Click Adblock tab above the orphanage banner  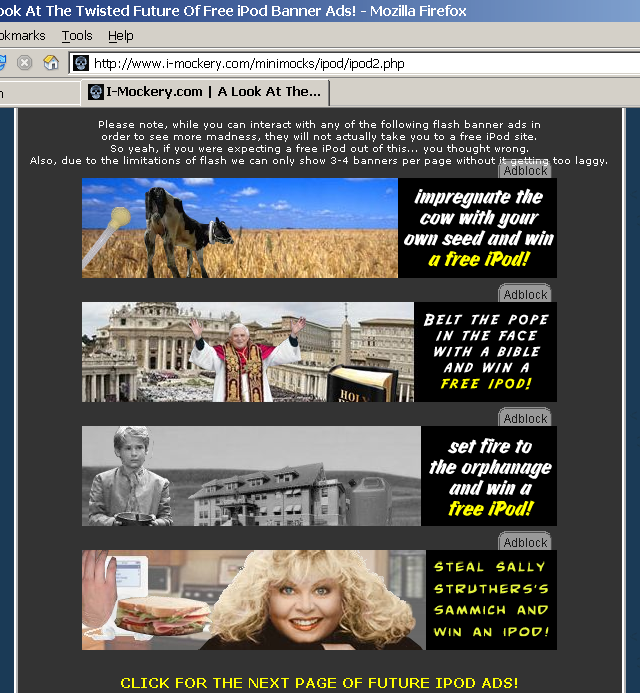525,418
